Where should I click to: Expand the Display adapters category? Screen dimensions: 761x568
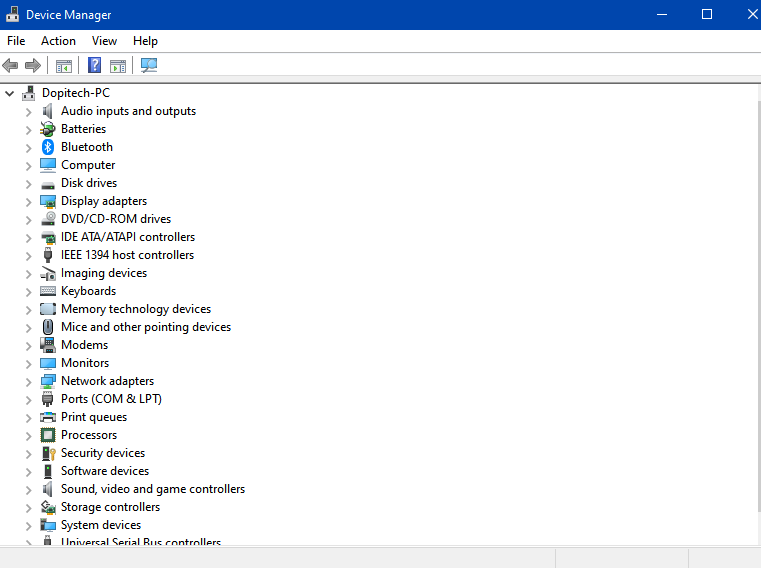coord(29,201)
